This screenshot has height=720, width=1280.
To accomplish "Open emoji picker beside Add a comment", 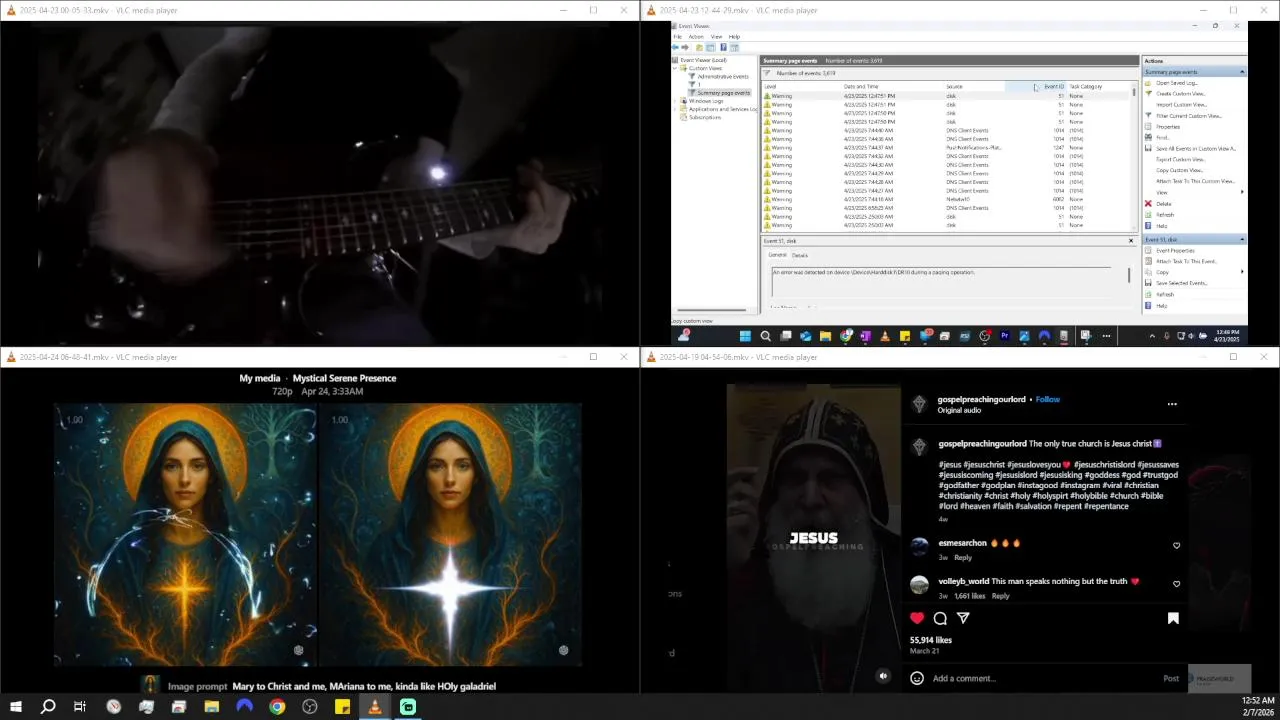I will pos(917,678).
